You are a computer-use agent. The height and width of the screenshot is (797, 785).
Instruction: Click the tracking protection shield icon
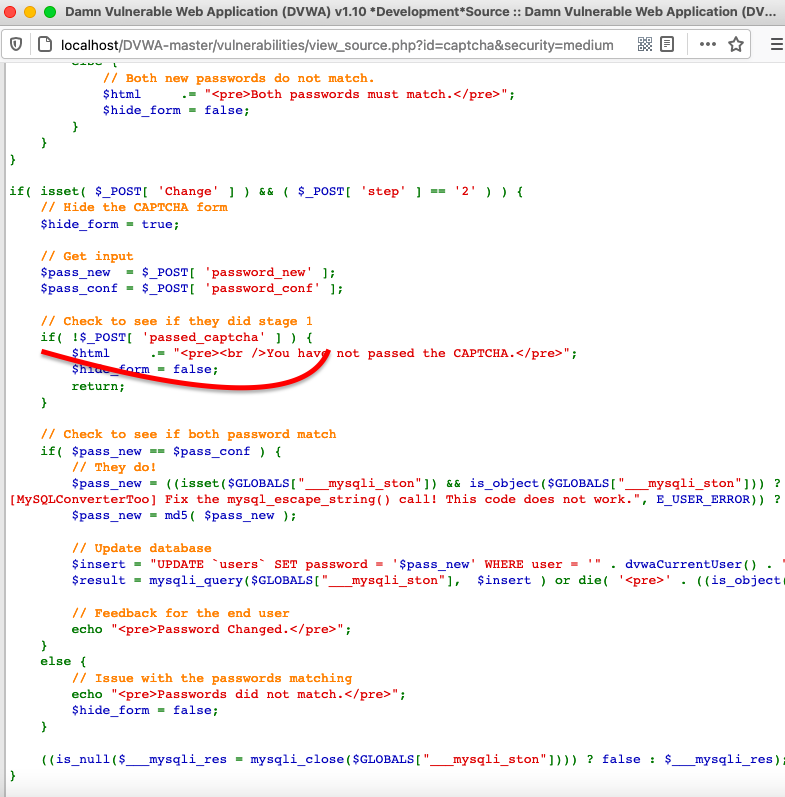coord(16,45)
